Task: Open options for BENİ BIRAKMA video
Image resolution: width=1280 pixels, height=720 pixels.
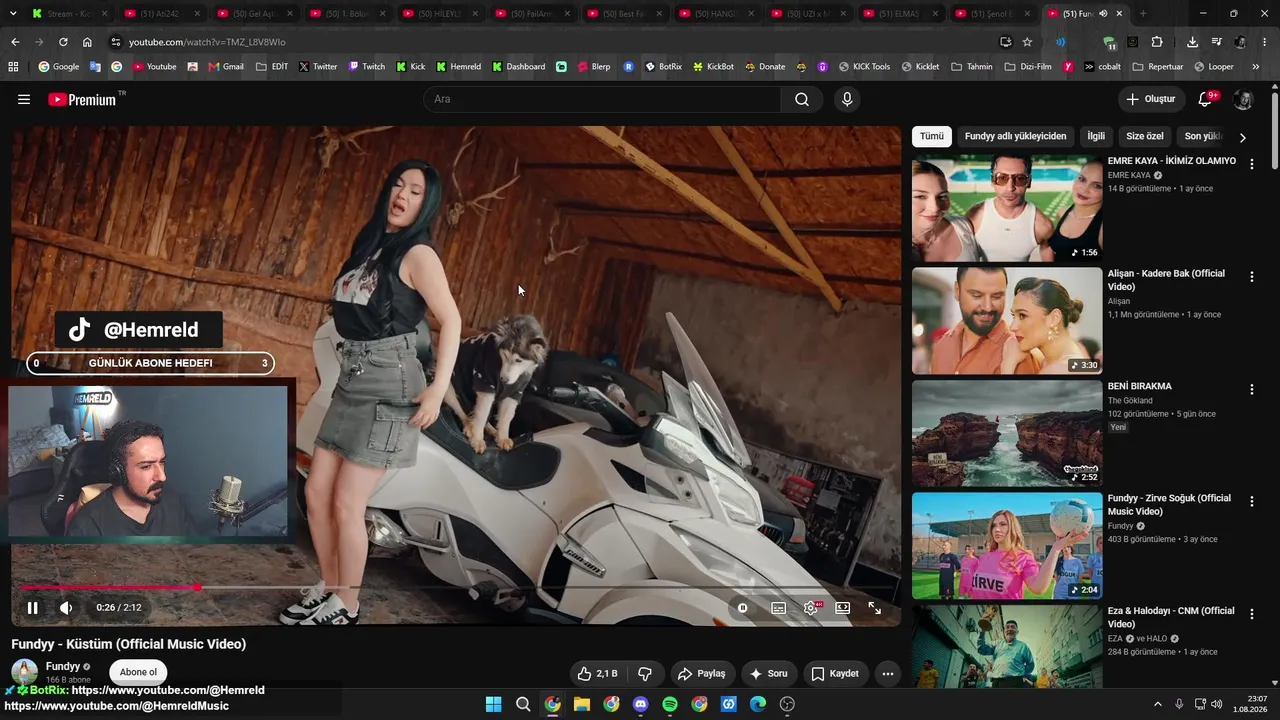Action: (x=1251, y=389)
